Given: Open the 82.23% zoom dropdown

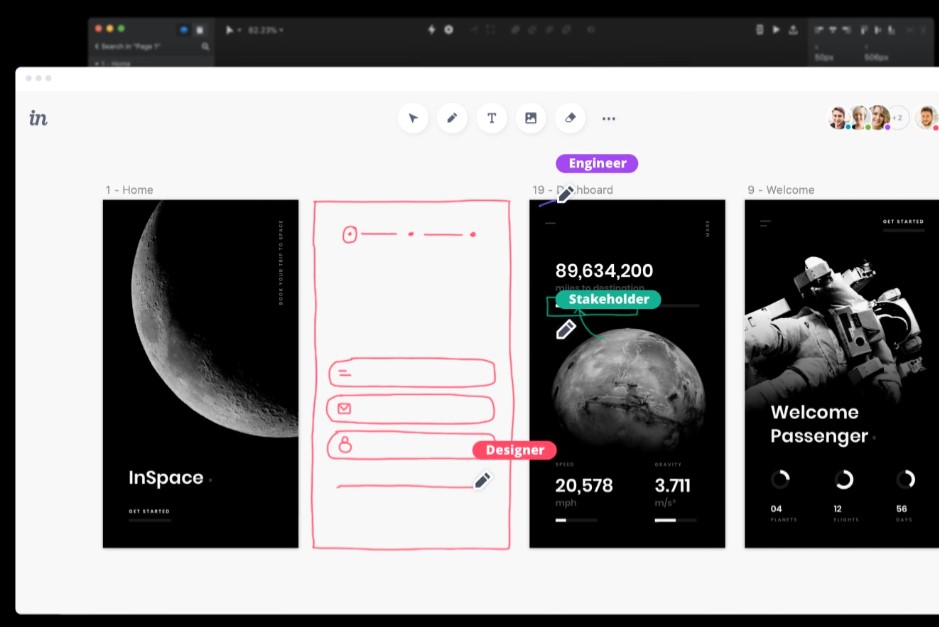Looking at the screenshot, I should coord(263,30).
